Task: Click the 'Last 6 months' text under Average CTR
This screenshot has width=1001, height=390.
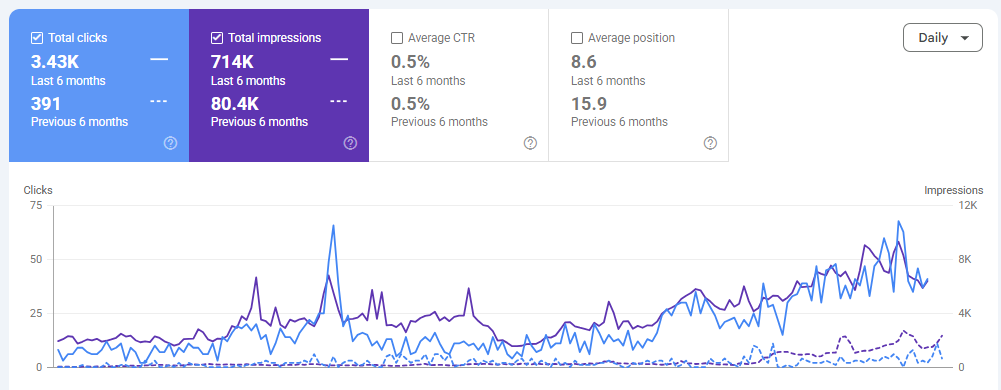Action: [x=428, y=81]
